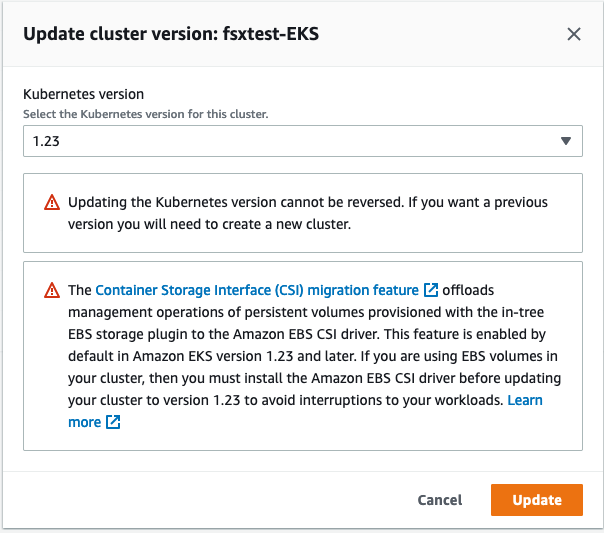The width and height of the screenshot is (604, 533).
Task: Click the selected 1.23 version value
Action: coord(47,141)
